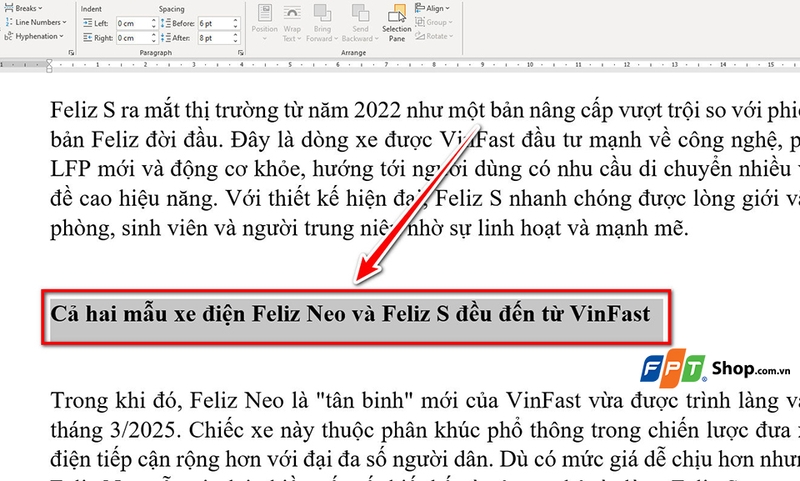The width and height of the screenshot is (800, 481).
Task: Open the Paragraph settings dialog launcher
Action: pyautogui.click(x=240, y=53)
